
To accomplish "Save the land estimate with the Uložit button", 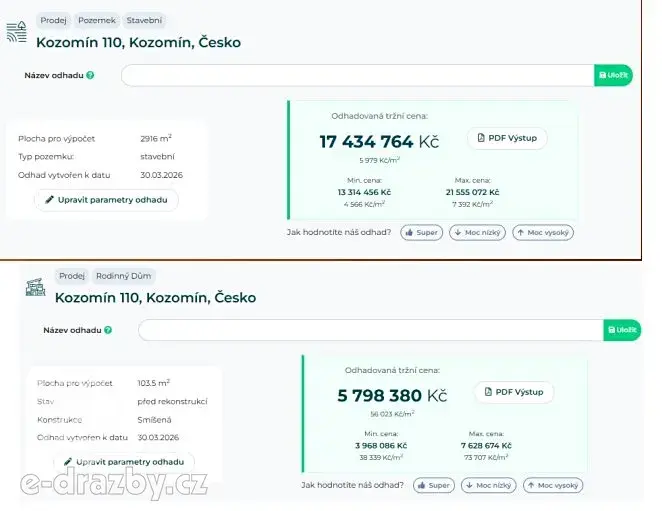I will (614, 75).
